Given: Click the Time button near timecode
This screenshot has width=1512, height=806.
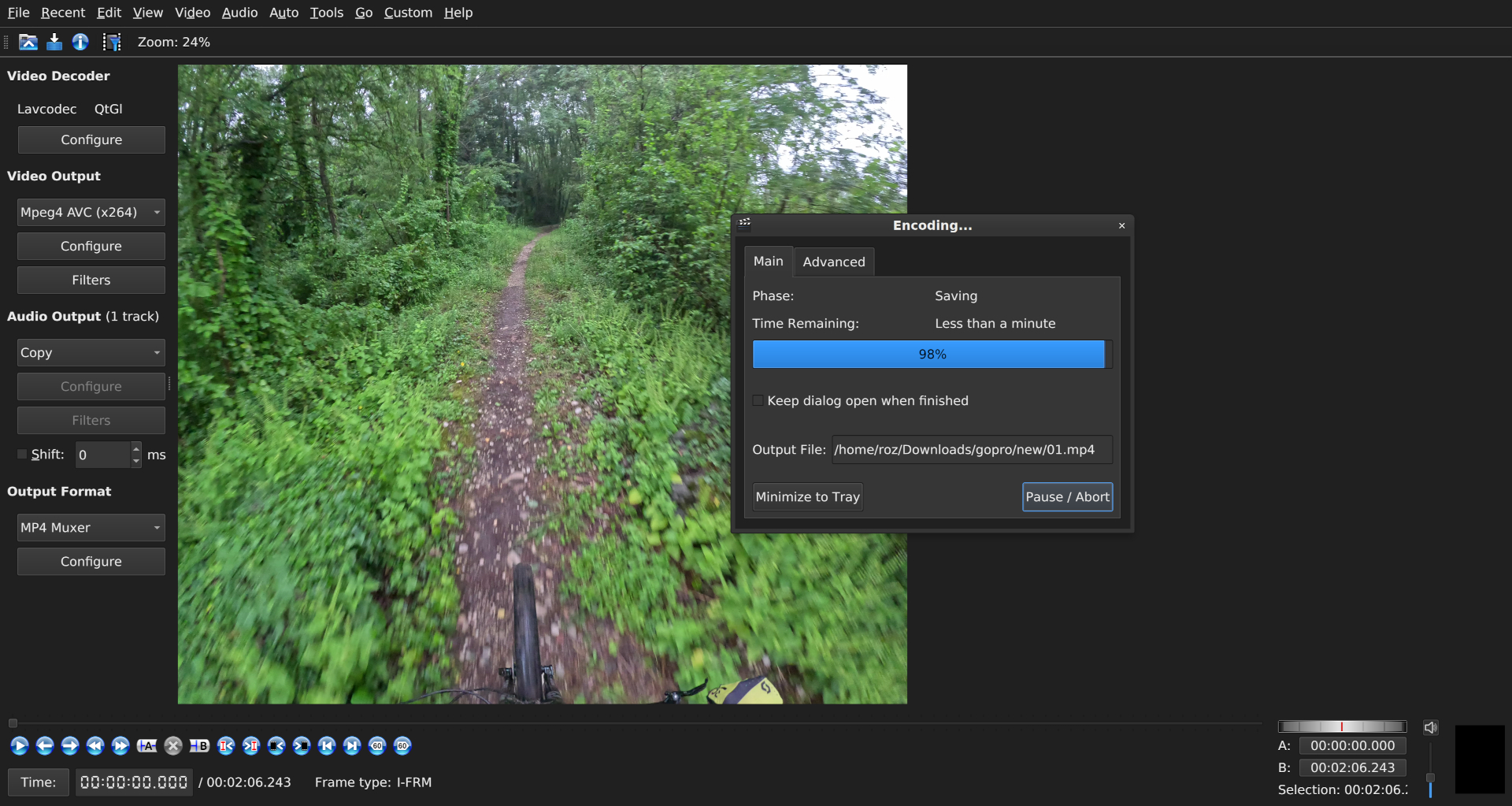Looking at the screenshot, I should click(39, 782).
